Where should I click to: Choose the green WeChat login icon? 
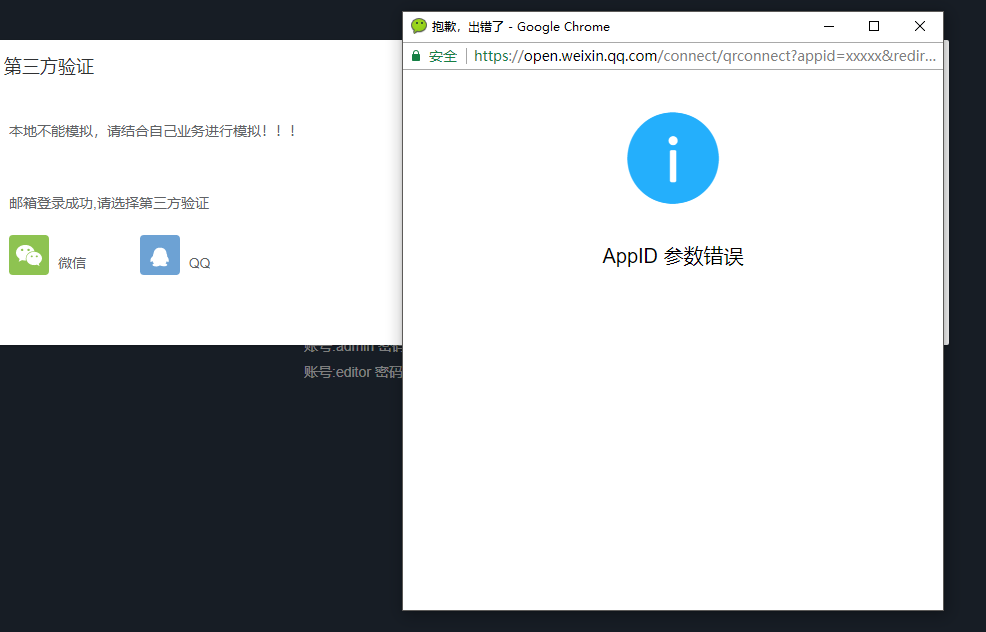pos(29,255)
